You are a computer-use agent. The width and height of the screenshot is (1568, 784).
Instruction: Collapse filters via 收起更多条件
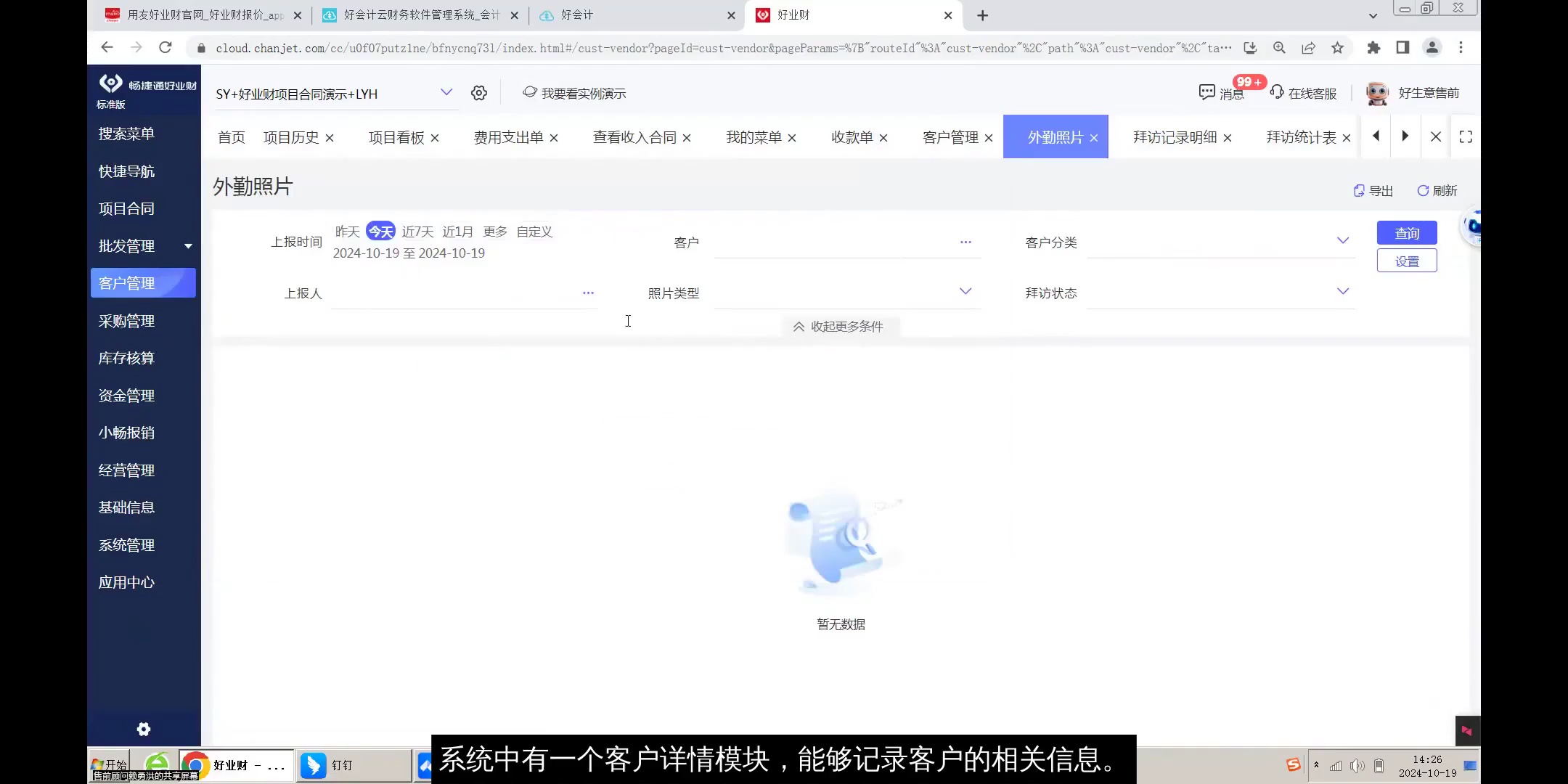tap(838, 326)
